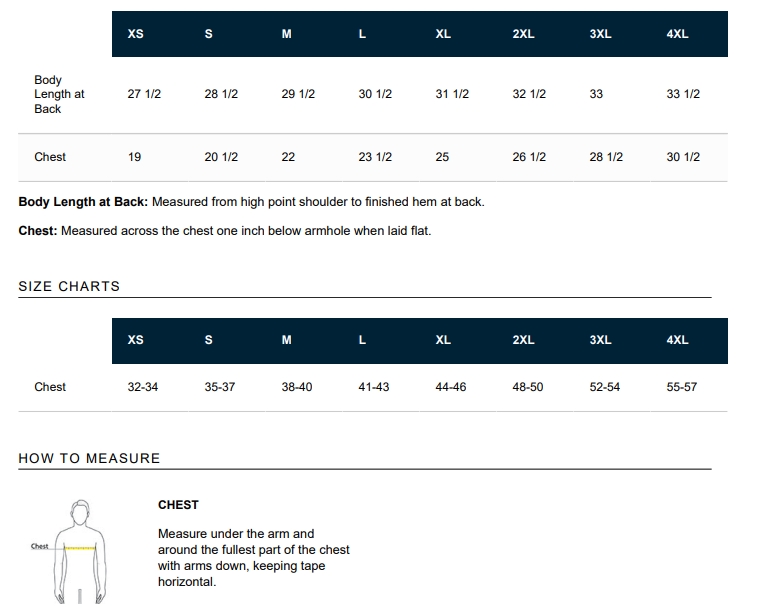Viewport: 765px width, 616px height.
Task: Click the "Chest" label on the figure diagram
Action: click(40, 546)
